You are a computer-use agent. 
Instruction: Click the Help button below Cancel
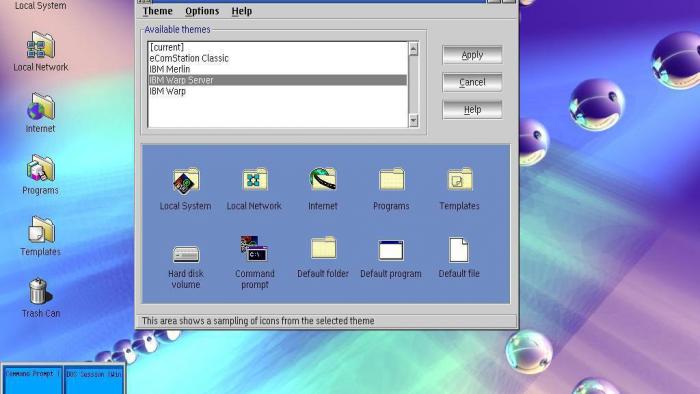(472, 110)
